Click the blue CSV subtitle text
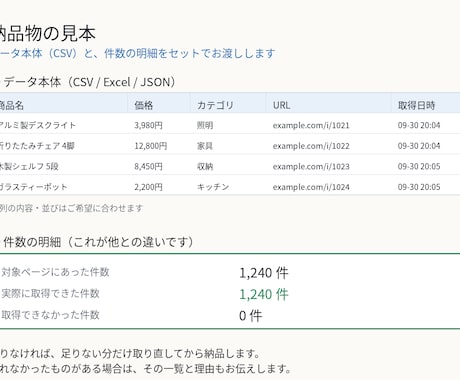 click(x=137, y=53)
